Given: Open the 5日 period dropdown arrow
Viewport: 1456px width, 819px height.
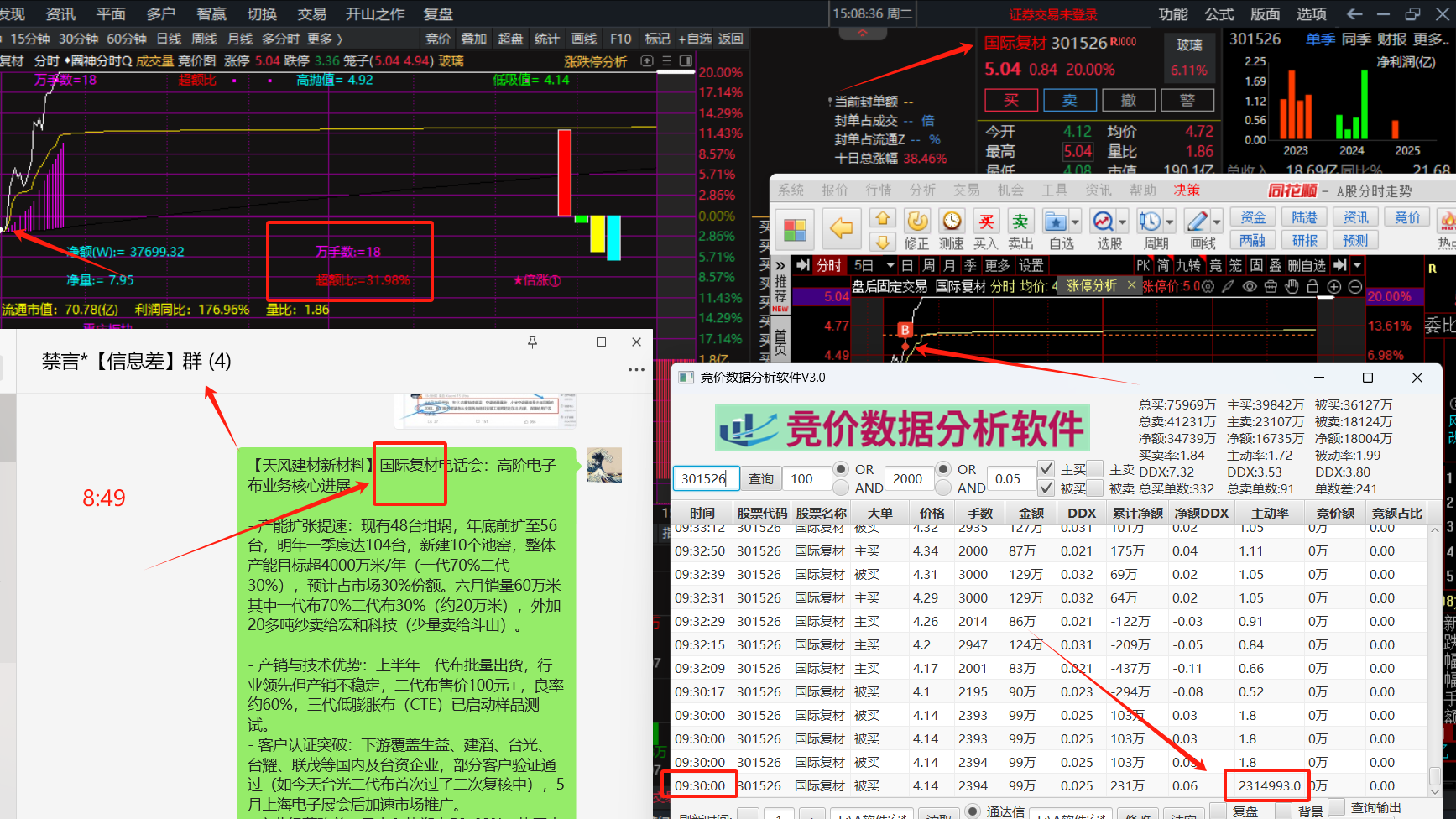Looking at the screenshot, I should [x=890, y=265].
